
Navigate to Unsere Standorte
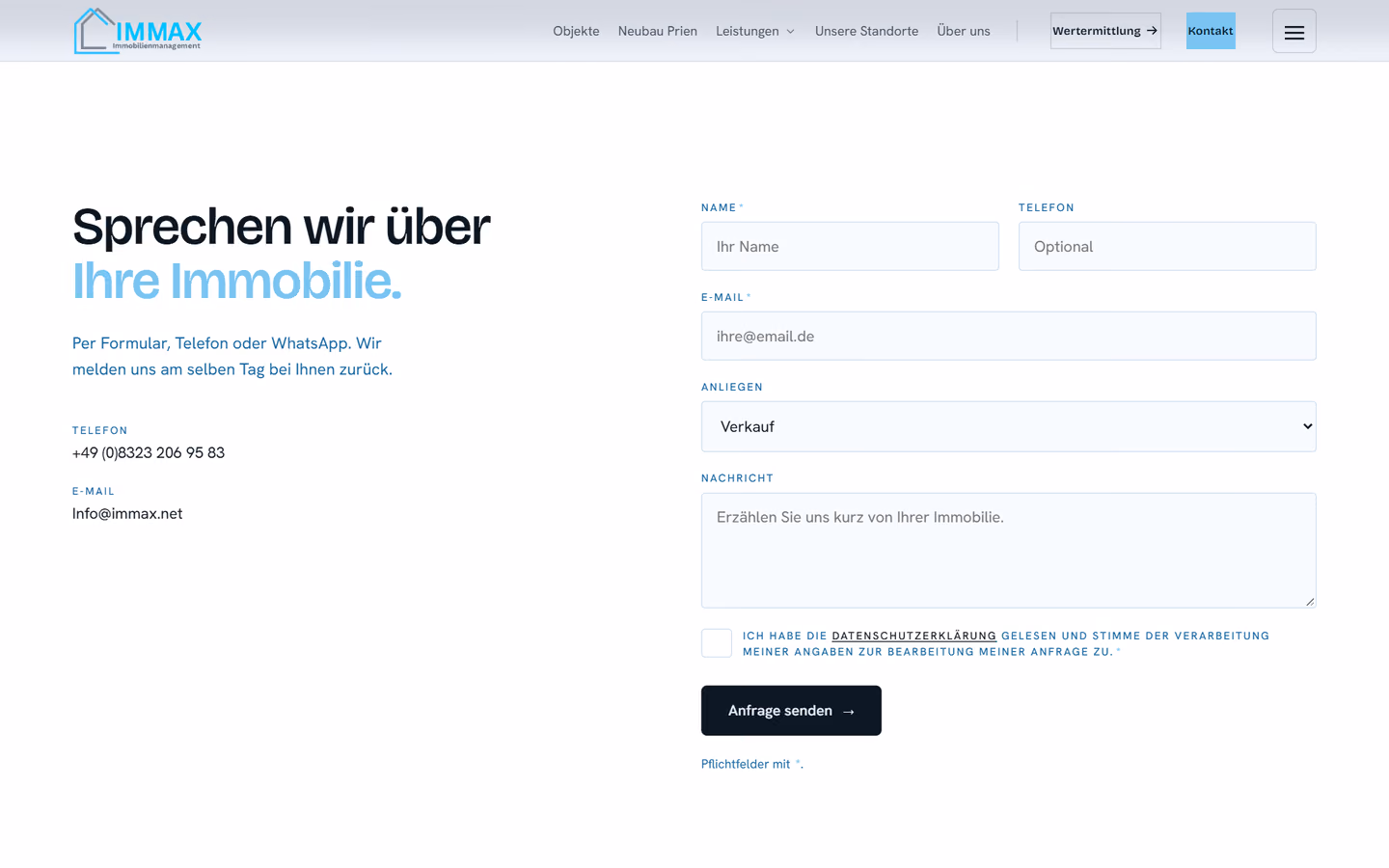[866, 31]
